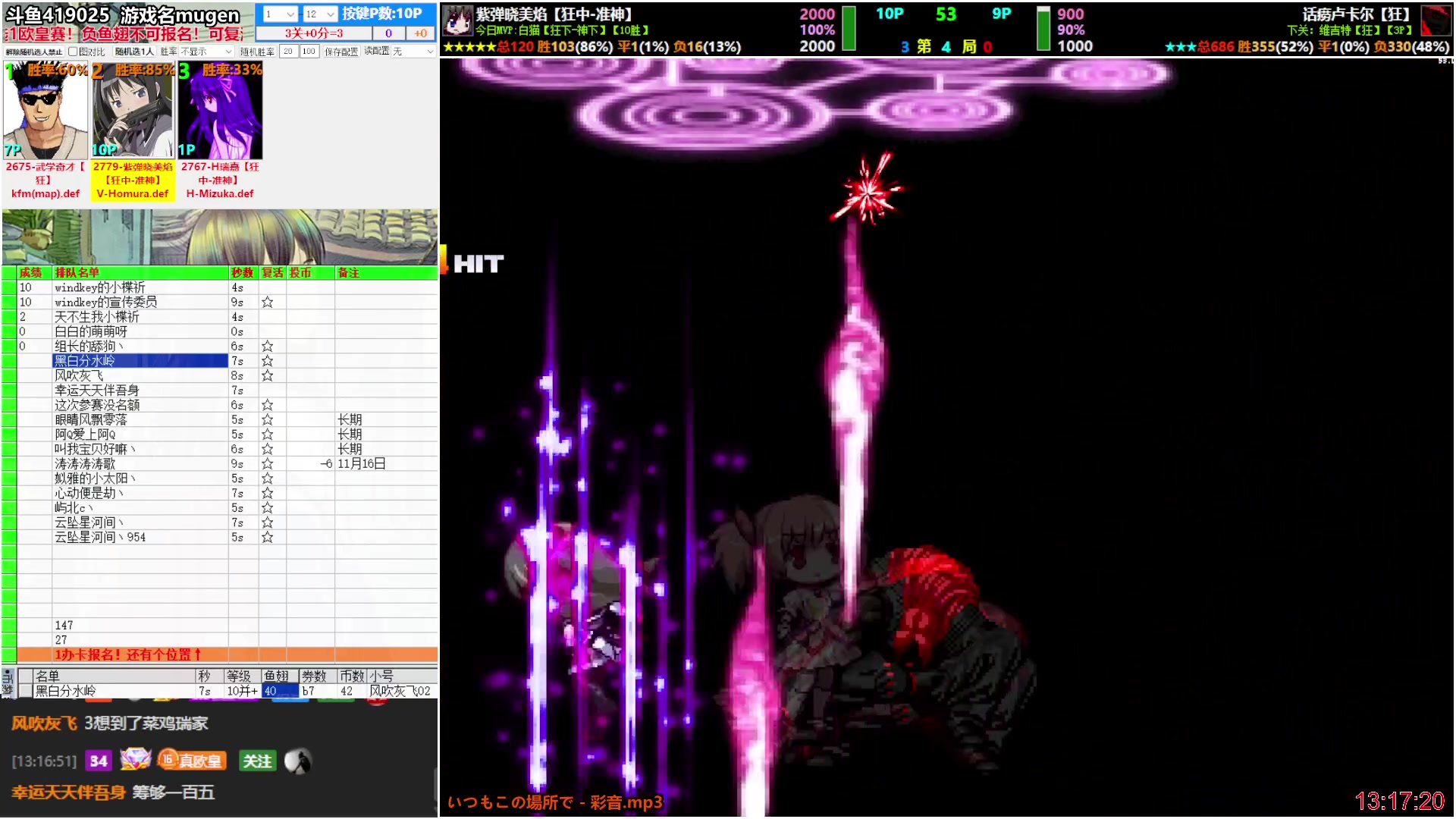Click the blue 鱼翅 cell showing 40
The image size is (1456, 819).
click(281, 692)
